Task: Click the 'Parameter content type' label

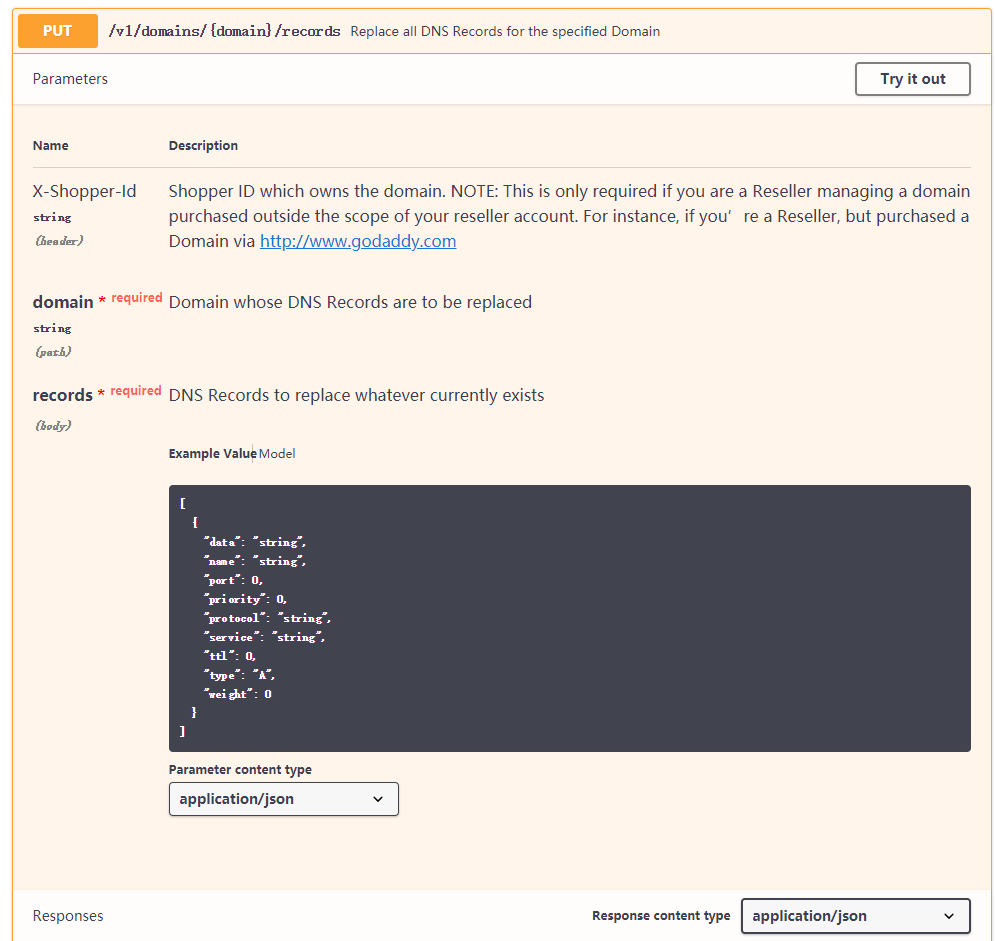Action: [x=240, y=770]
